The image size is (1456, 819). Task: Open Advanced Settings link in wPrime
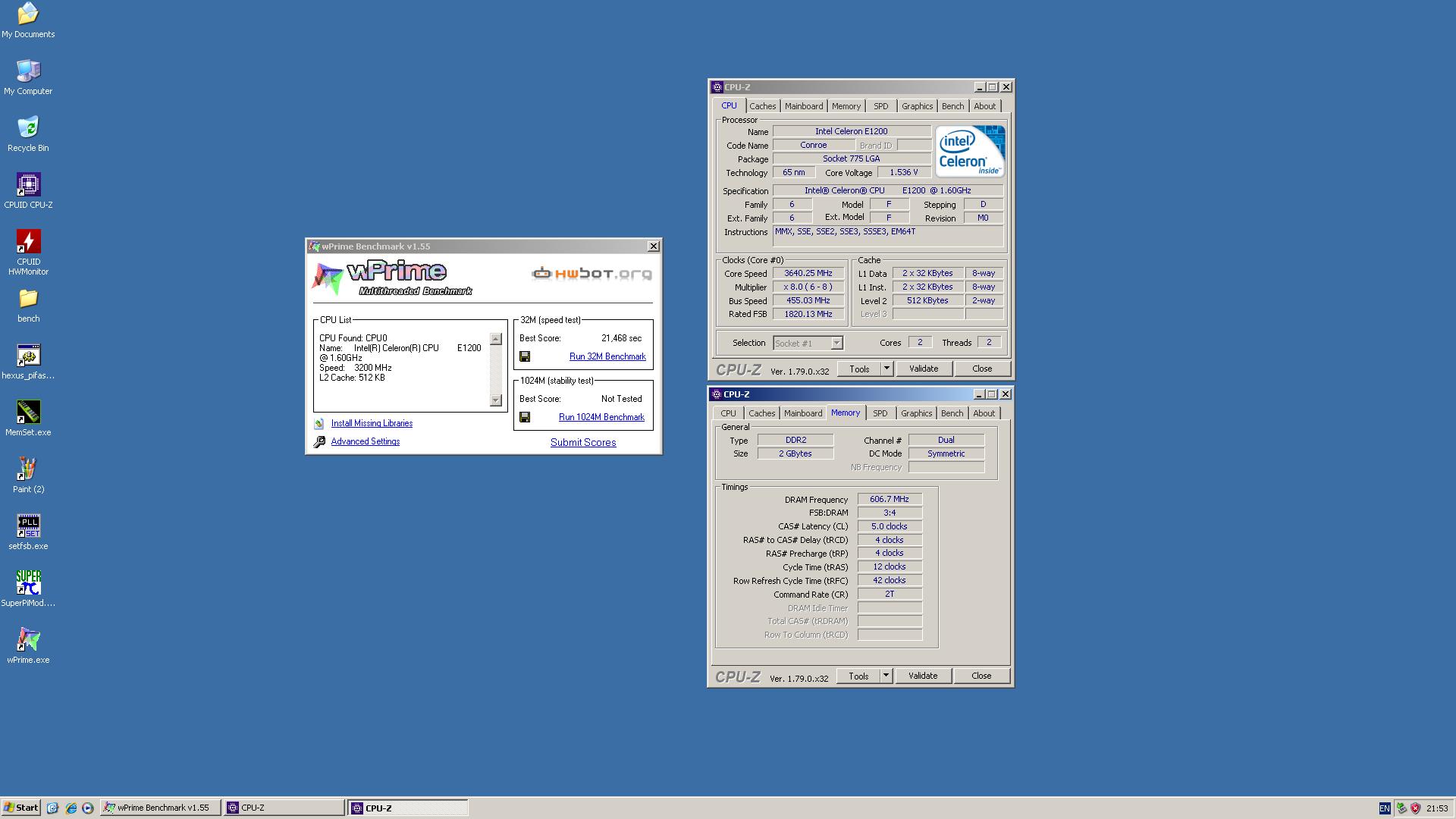(x=365, y=441)
